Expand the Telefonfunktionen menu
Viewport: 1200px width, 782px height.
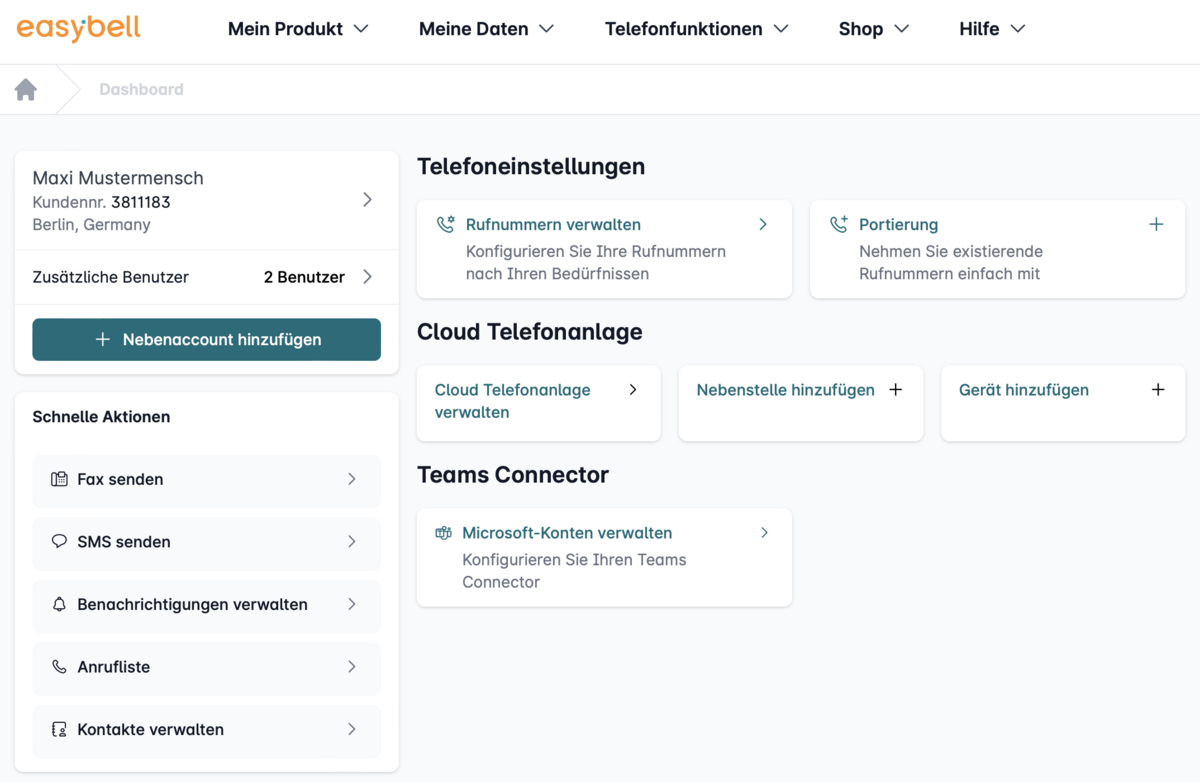click(x=696, y=29)
